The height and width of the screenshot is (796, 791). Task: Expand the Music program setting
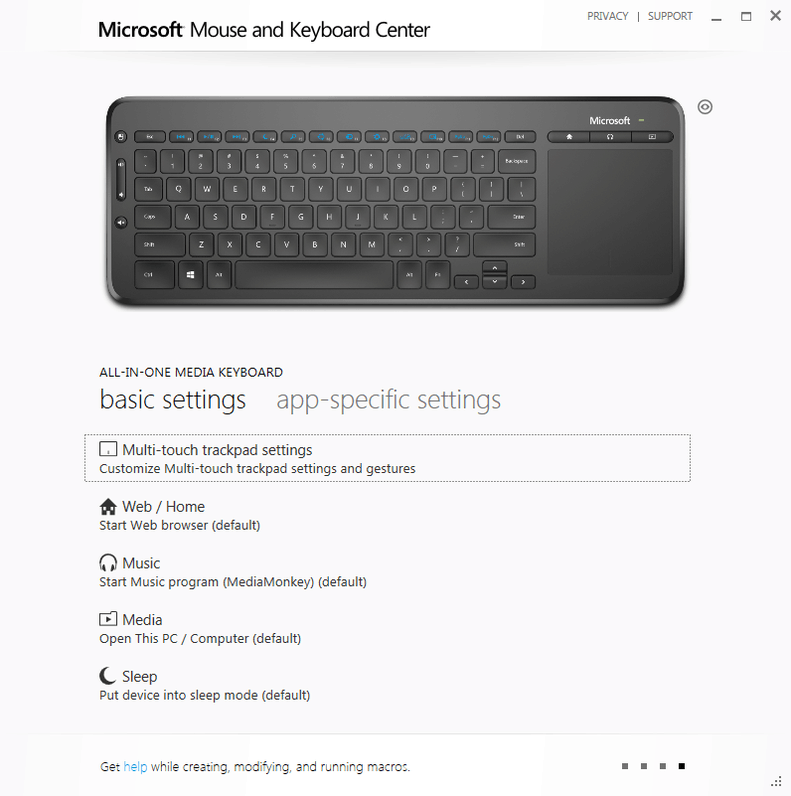(233, 572)
